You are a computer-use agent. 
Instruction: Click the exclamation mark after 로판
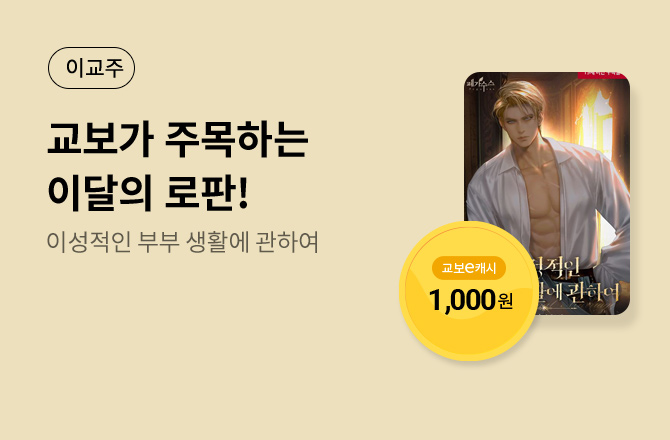(243, 193)
